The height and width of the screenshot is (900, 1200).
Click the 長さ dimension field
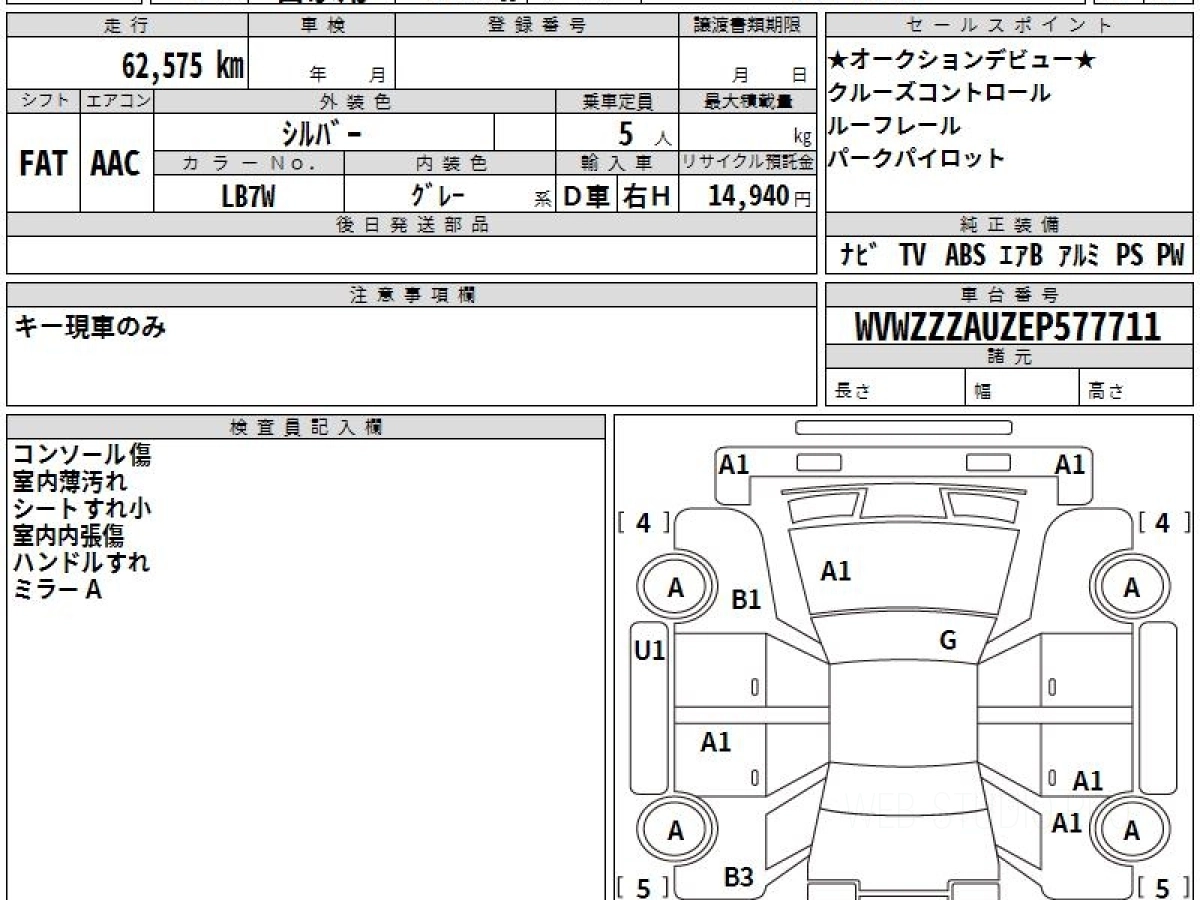click(x=895, y=388)
